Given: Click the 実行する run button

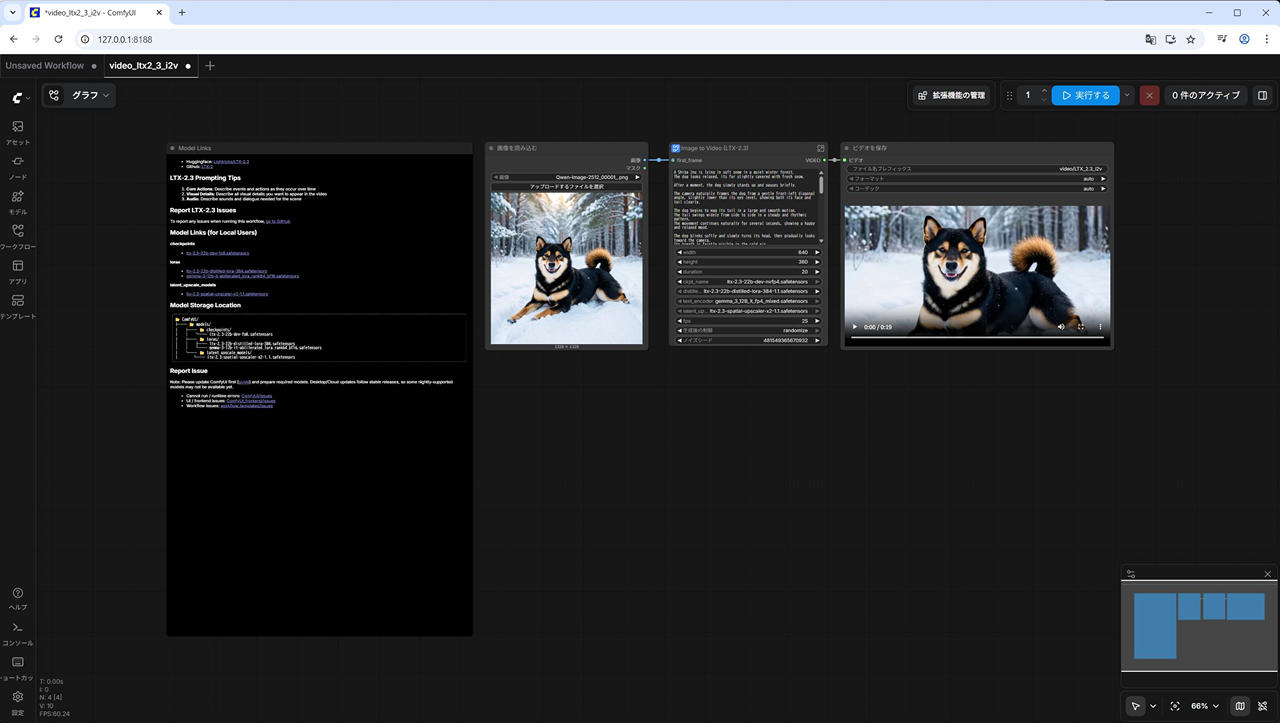Looking at the screenshot, I should click(x=1085, y=95).
